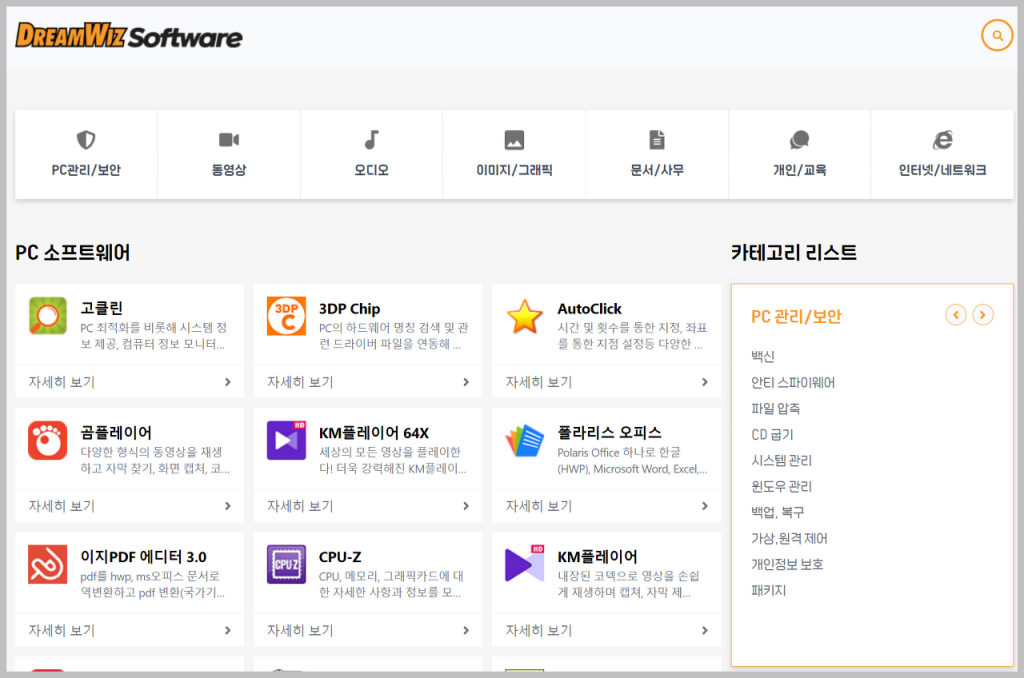Select 패키지 in category list
This screenshot has height=678, width=1024.
[769, 590]
